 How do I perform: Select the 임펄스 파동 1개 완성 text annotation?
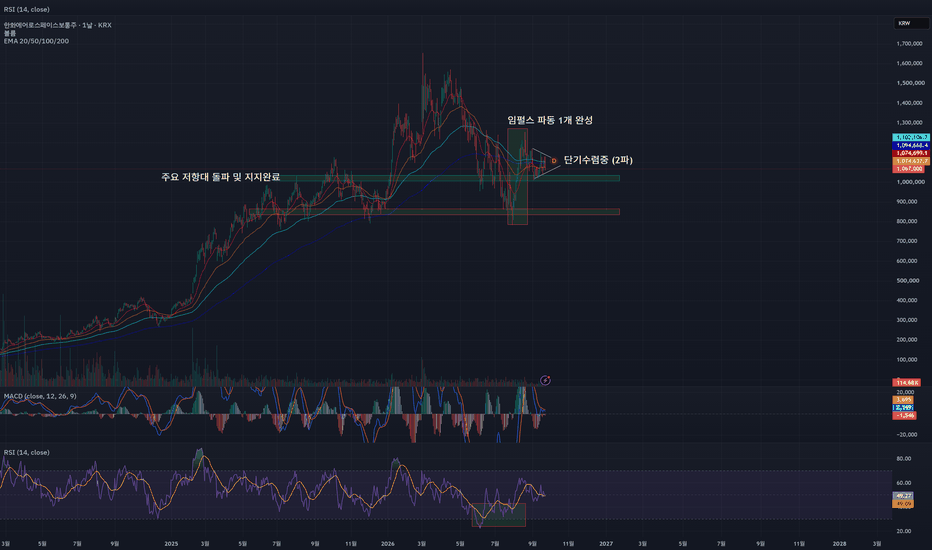click(x=550, y=120)
